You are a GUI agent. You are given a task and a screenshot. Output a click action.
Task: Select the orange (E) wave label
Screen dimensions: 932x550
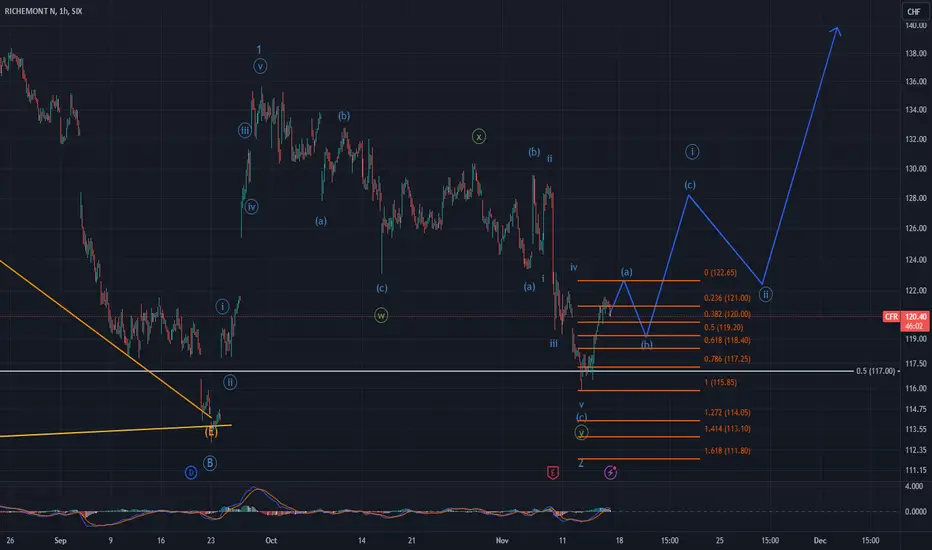tap(210, 432)
